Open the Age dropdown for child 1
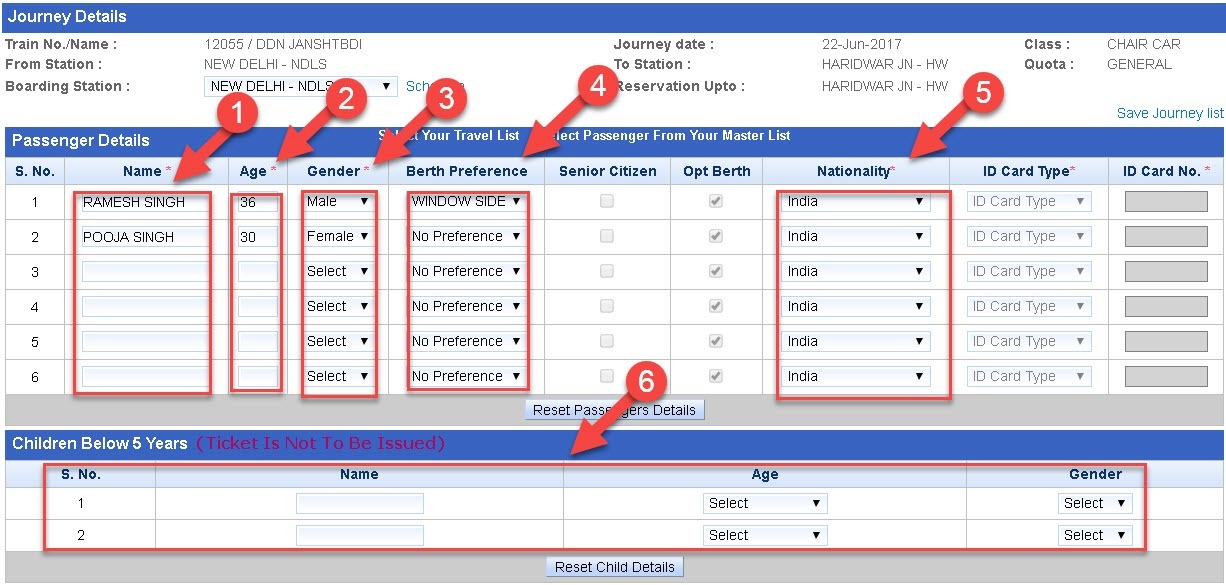 pos(765,503)
